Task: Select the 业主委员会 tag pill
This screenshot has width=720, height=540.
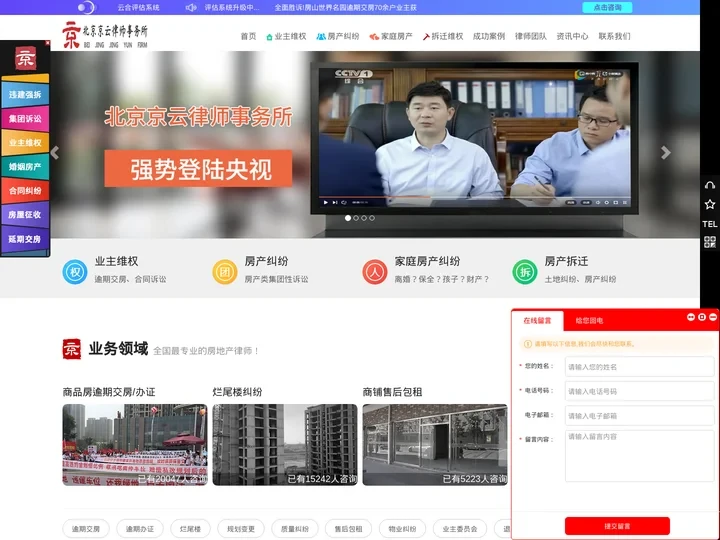Action: (460, 529)
